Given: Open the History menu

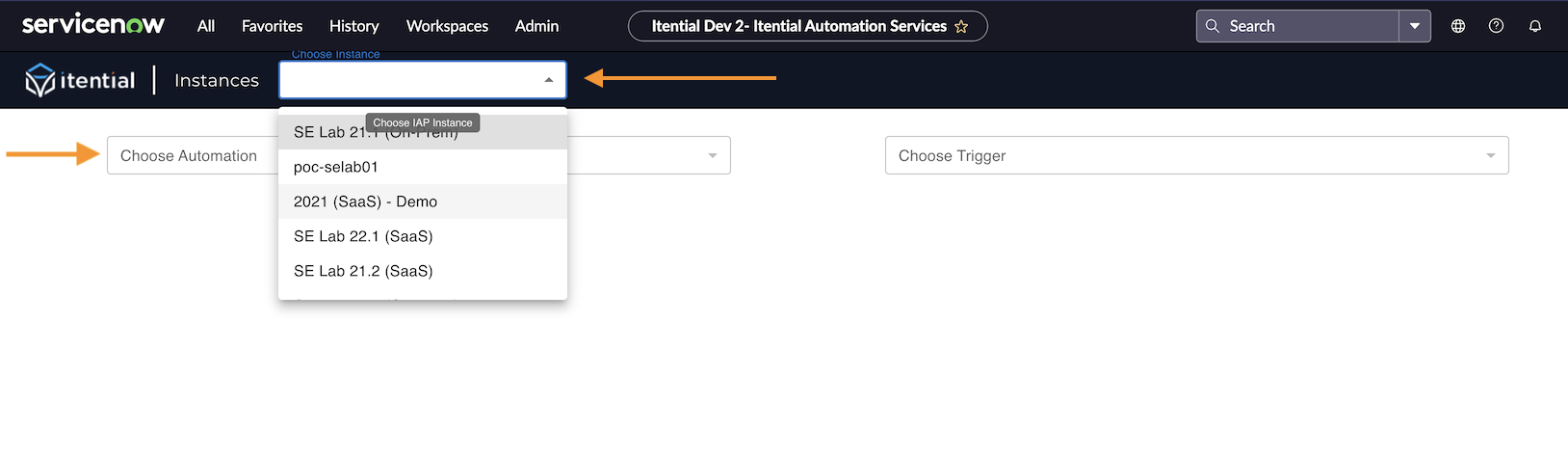Looking at the screenshot, I should (x=353, y=26).
